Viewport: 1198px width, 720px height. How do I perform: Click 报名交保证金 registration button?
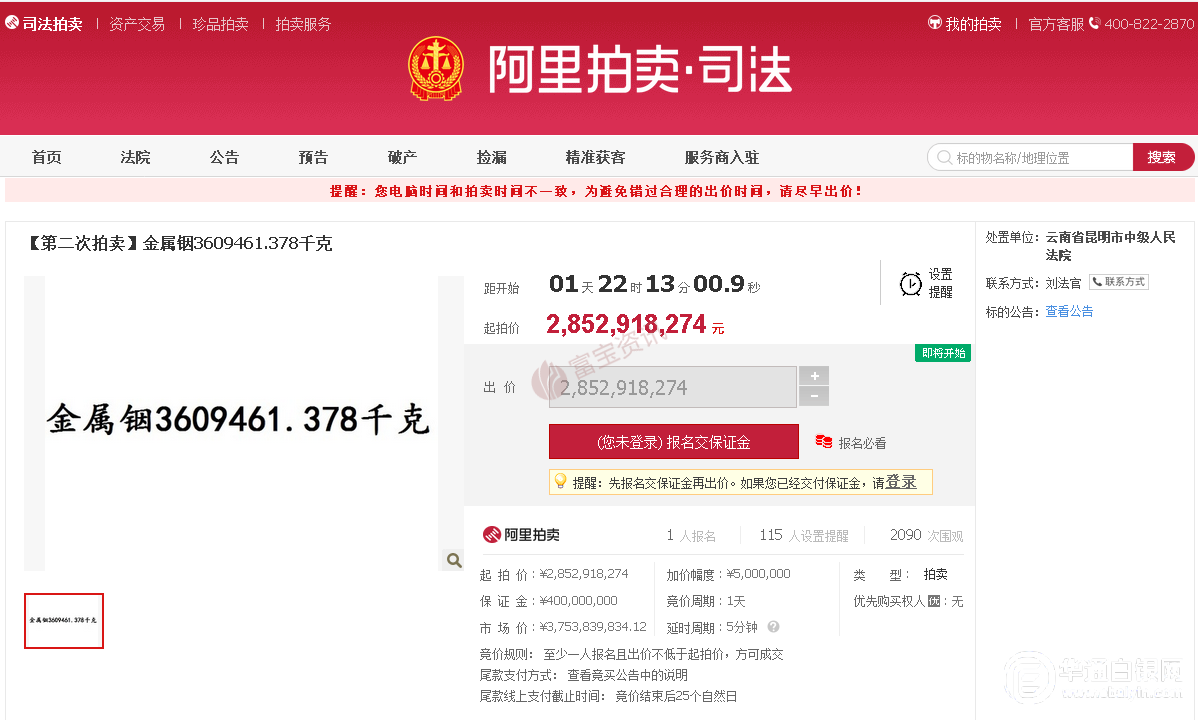(x=674, y=442)
